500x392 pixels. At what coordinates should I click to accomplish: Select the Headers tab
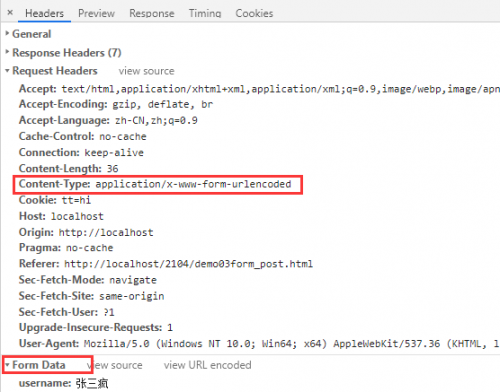(x=44, y=13)
